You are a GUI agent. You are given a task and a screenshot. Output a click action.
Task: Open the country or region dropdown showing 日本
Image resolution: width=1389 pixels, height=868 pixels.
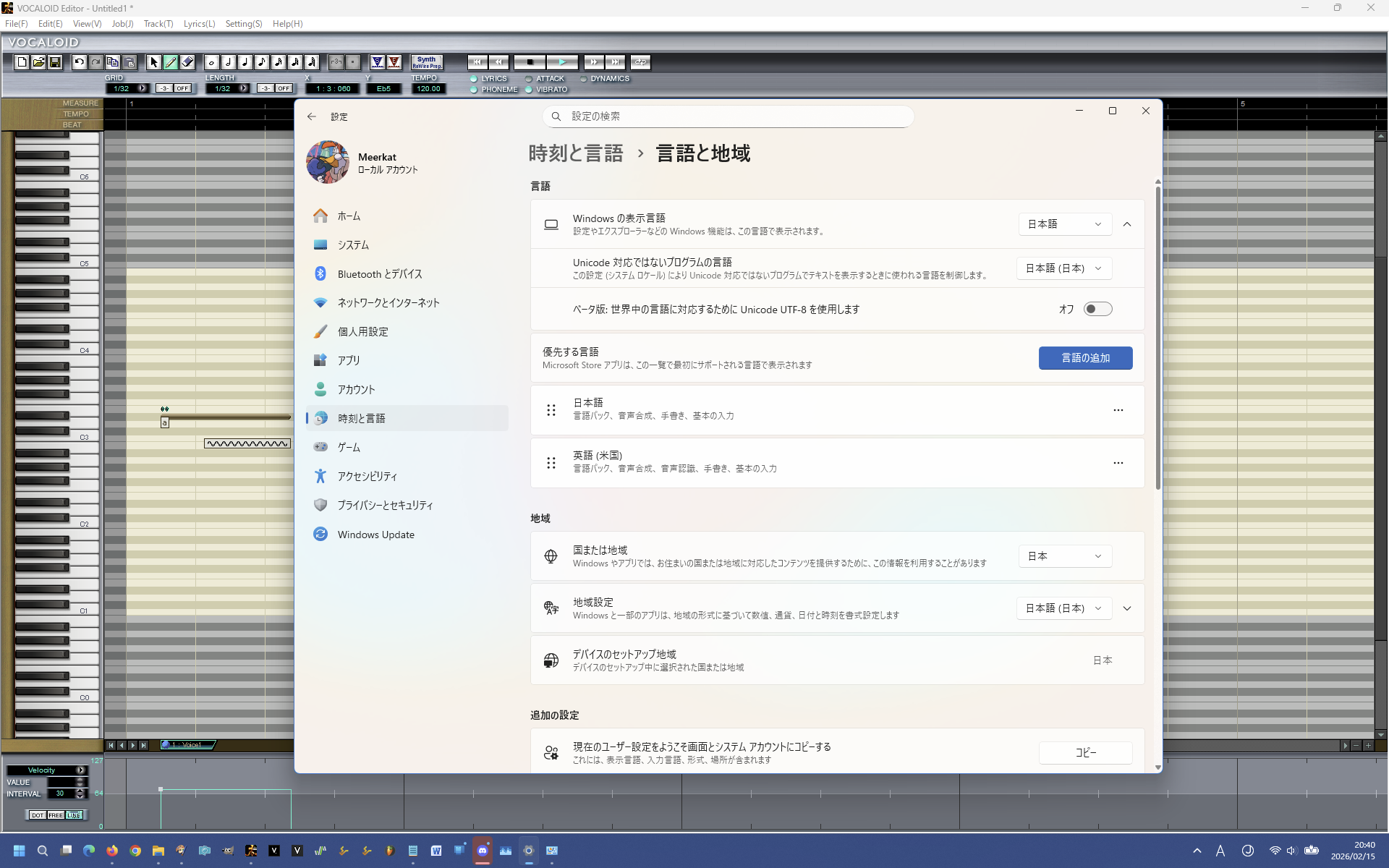[x=1064, y=556]
